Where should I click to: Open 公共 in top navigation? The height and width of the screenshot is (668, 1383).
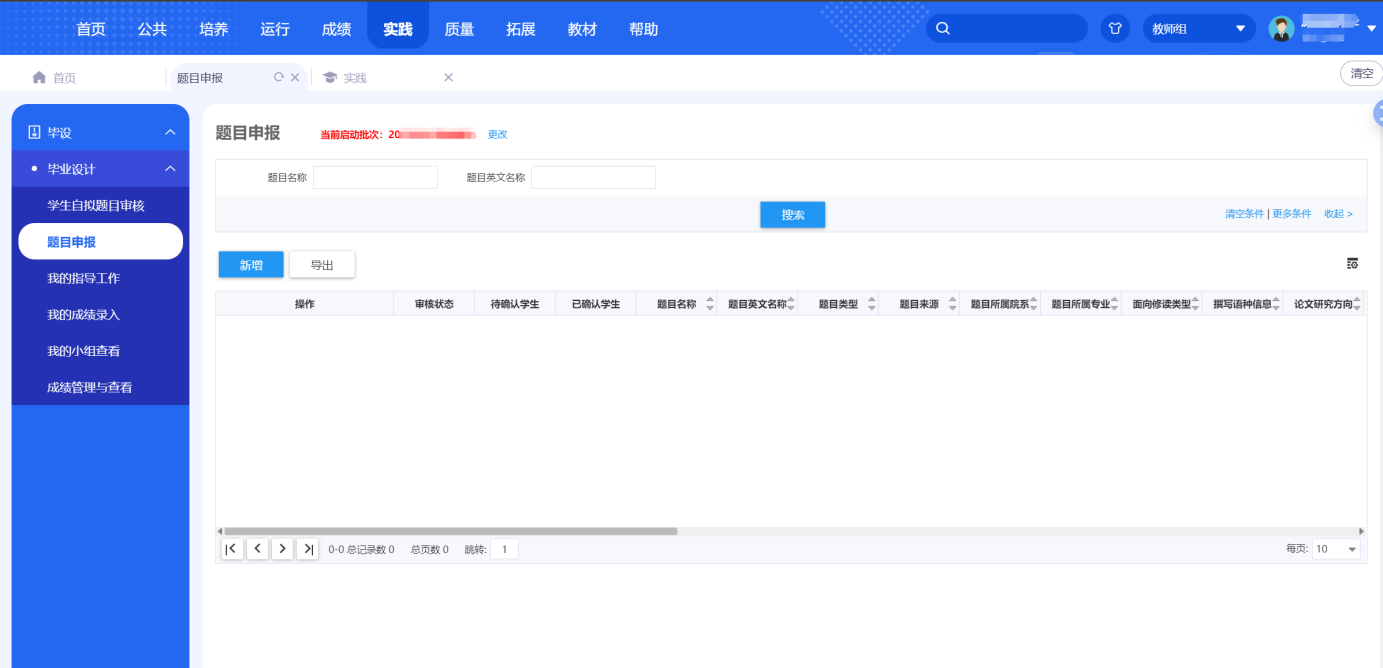pyautogui.click(x=152, y=29)
